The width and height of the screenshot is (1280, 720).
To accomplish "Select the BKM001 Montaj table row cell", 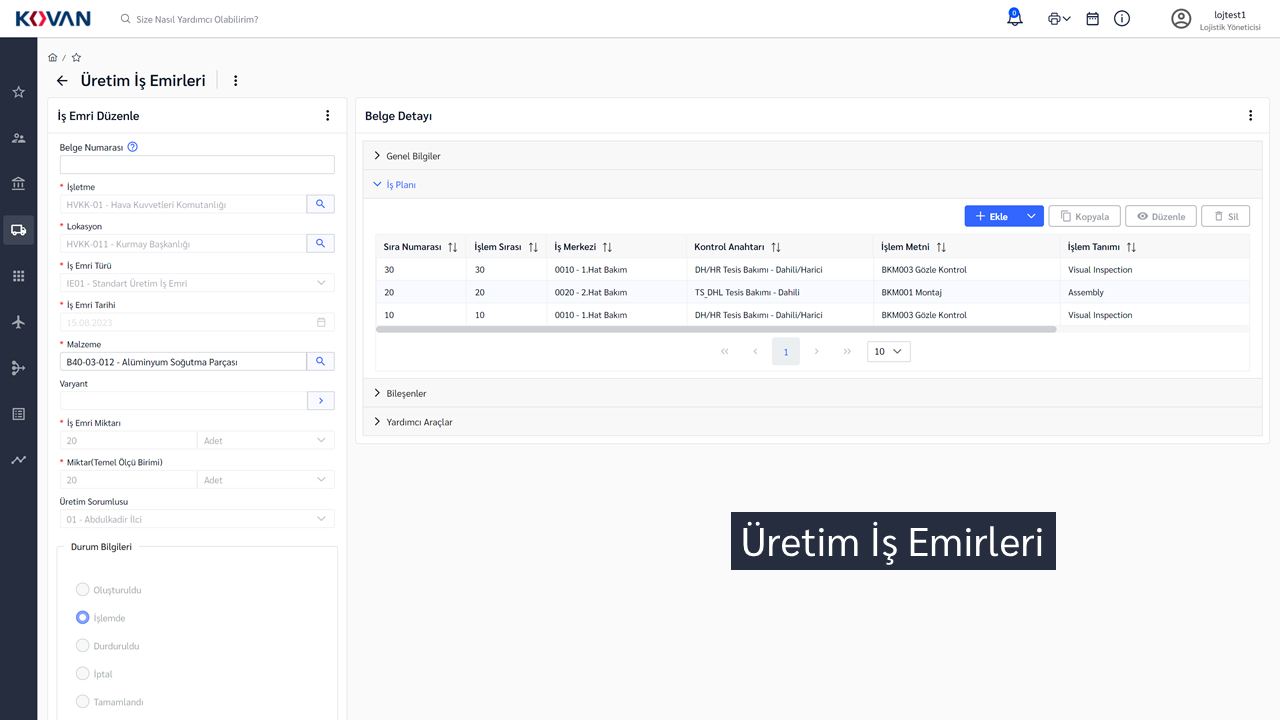I will [966, 292].
